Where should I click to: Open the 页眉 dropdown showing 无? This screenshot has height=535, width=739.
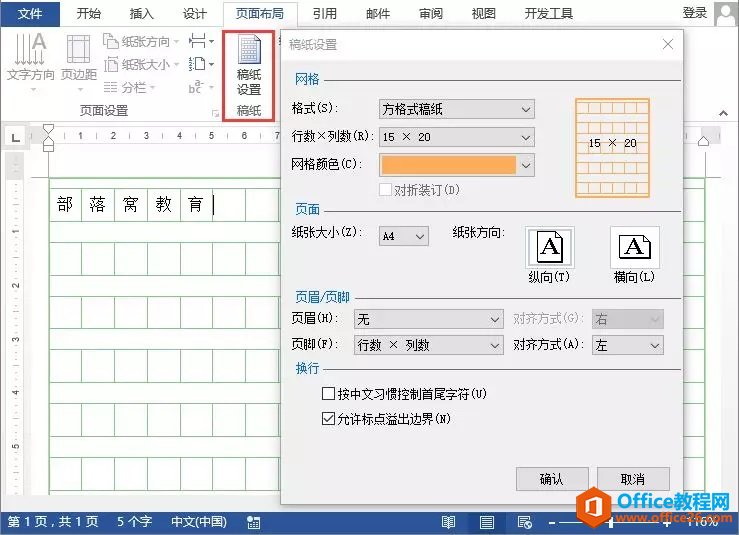click(x=428, y=319)
